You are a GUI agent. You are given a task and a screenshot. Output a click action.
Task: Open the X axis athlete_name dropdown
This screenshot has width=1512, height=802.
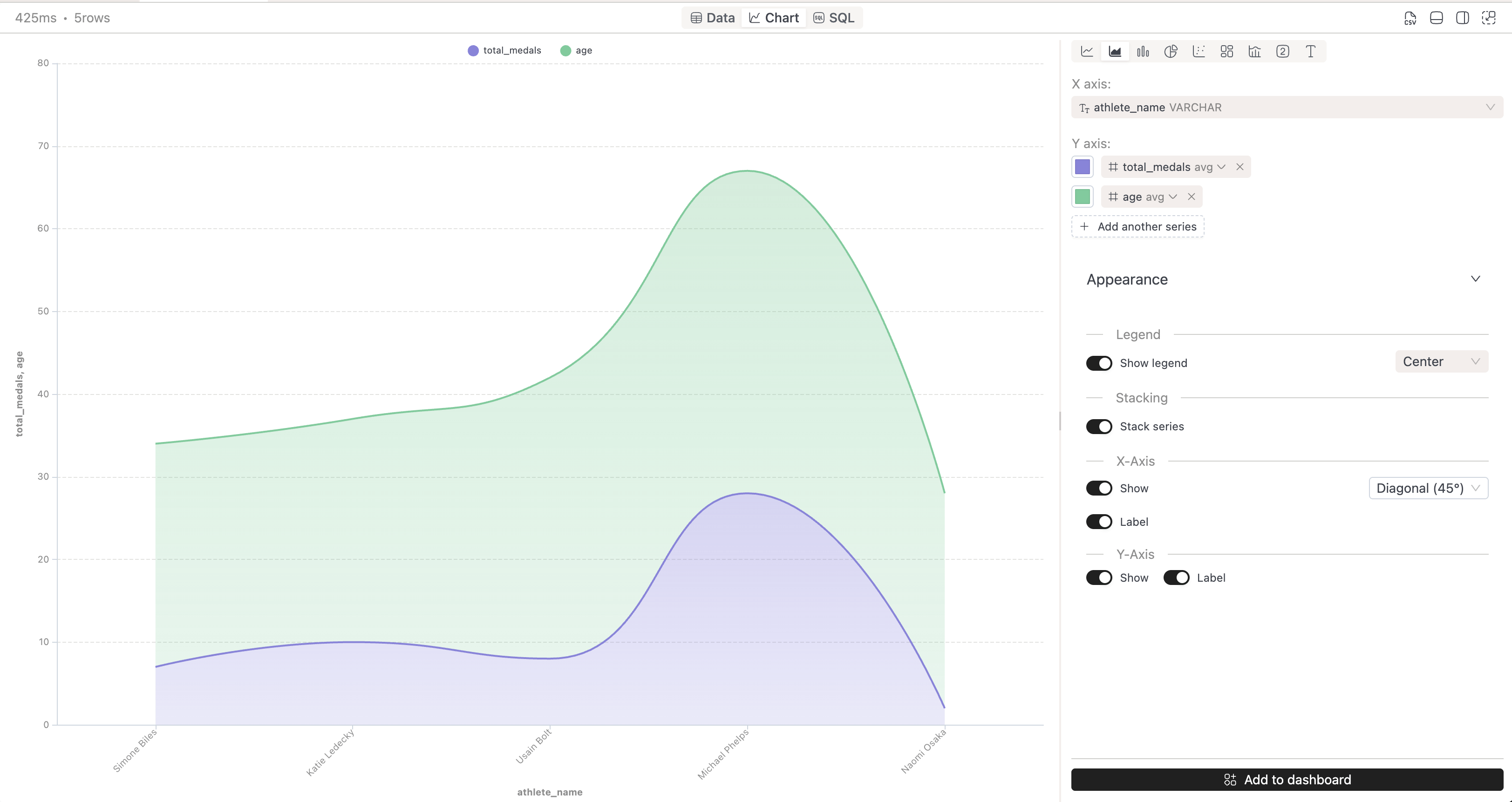point(1287,108)
